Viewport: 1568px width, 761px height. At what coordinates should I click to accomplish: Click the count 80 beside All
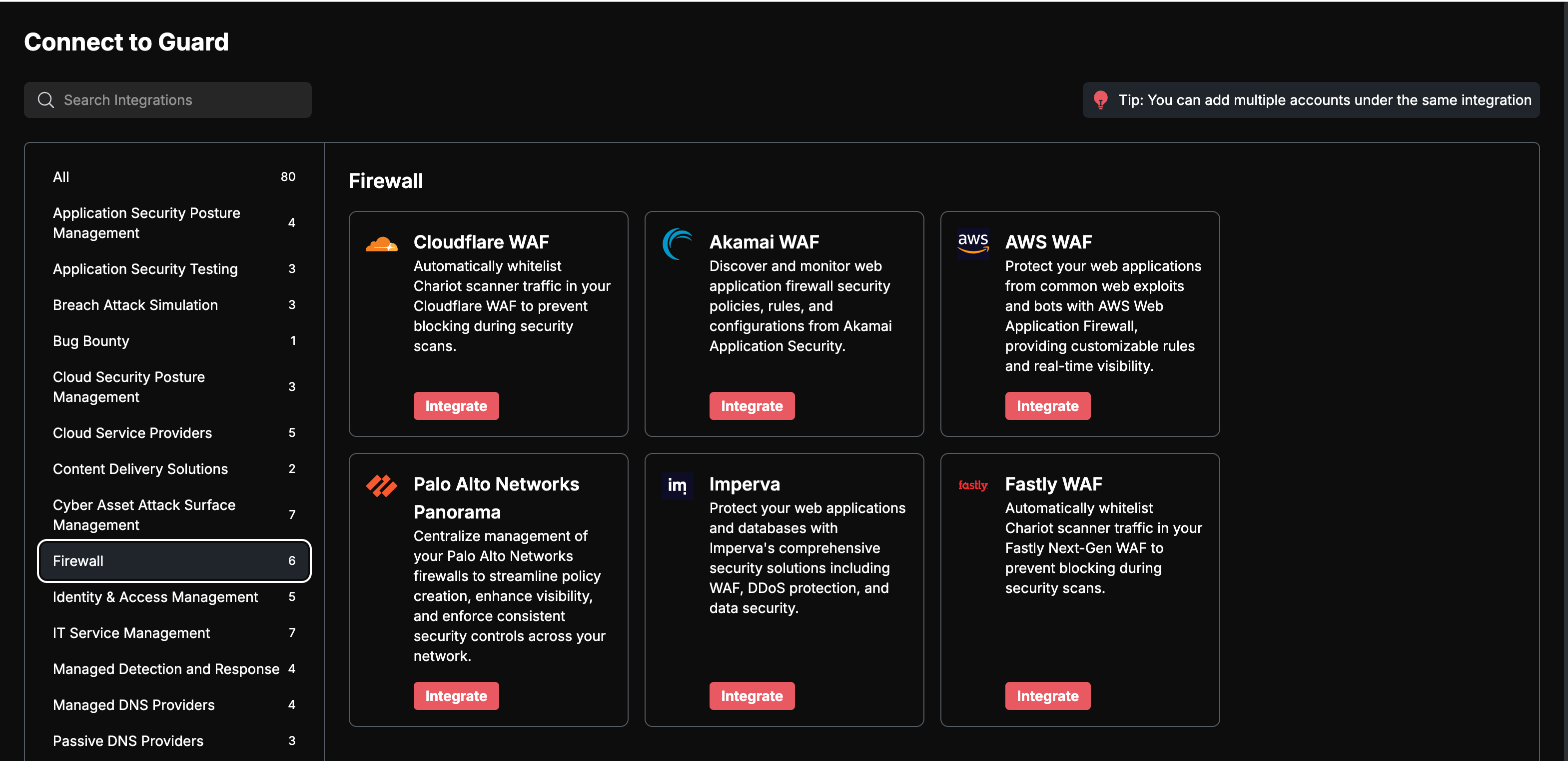point(288,176)
